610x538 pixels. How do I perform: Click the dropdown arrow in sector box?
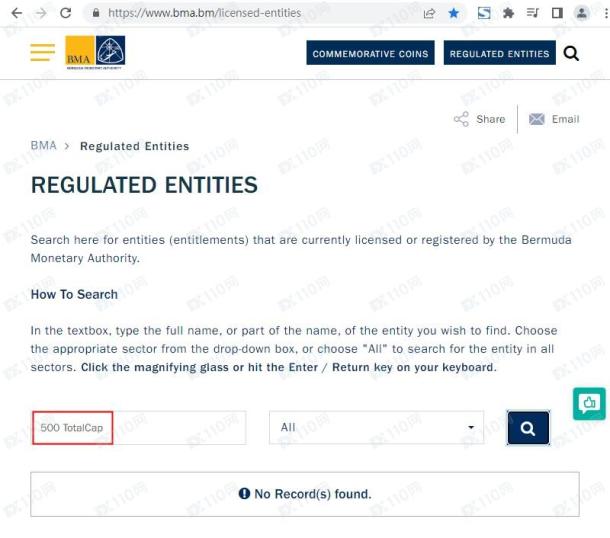471,427
